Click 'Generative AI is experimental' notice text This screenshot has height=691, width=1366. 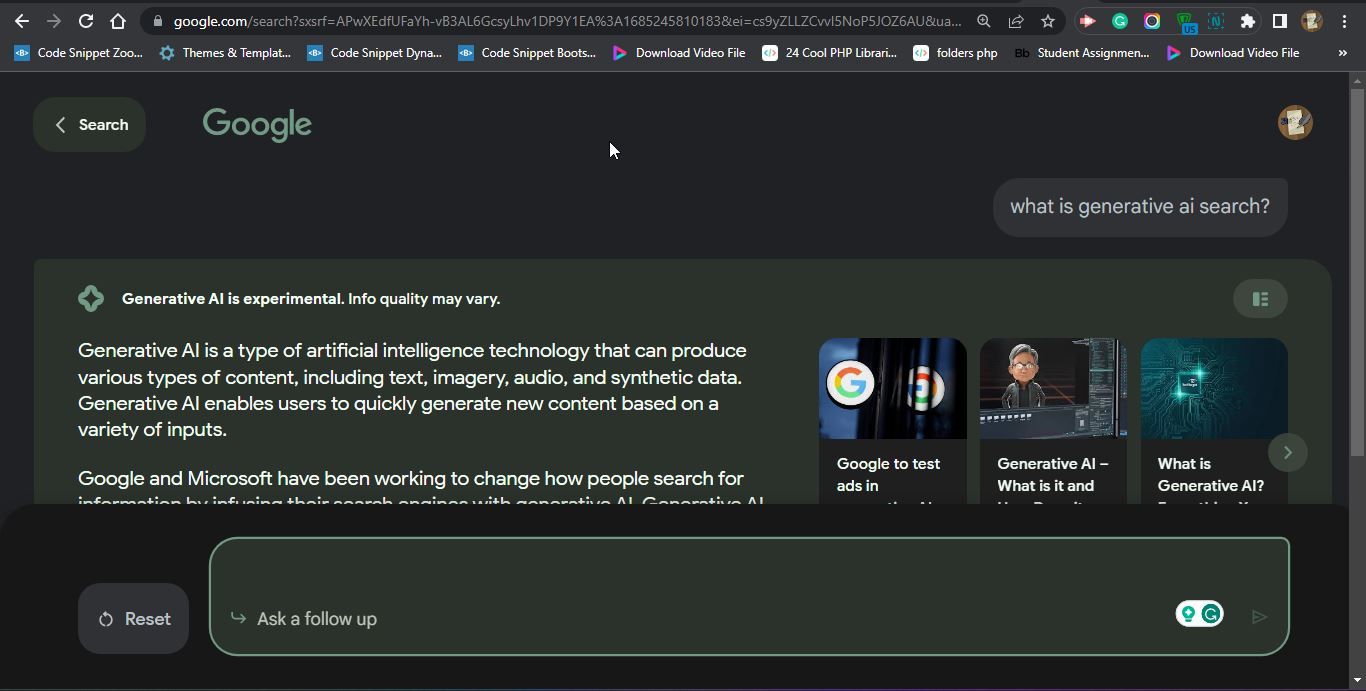click(311, 299)
